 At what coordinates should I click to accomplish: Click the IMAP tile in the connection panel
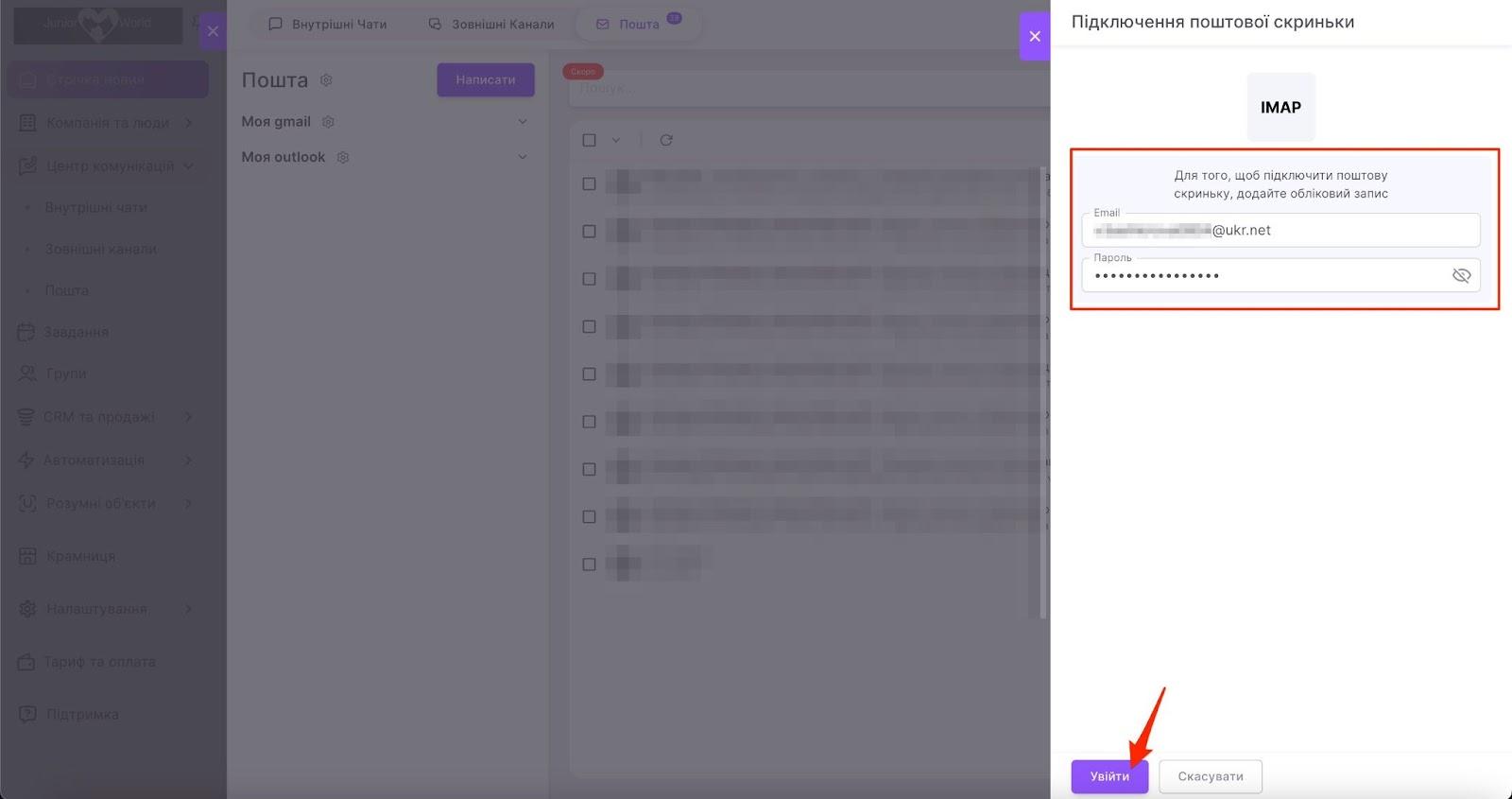[1280, 107]
